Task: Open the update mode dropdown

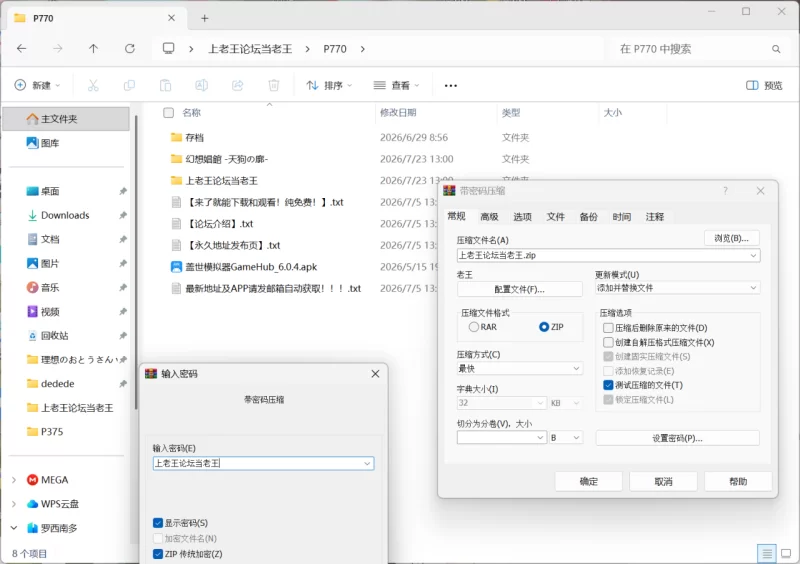Action: tap(753, 288)
